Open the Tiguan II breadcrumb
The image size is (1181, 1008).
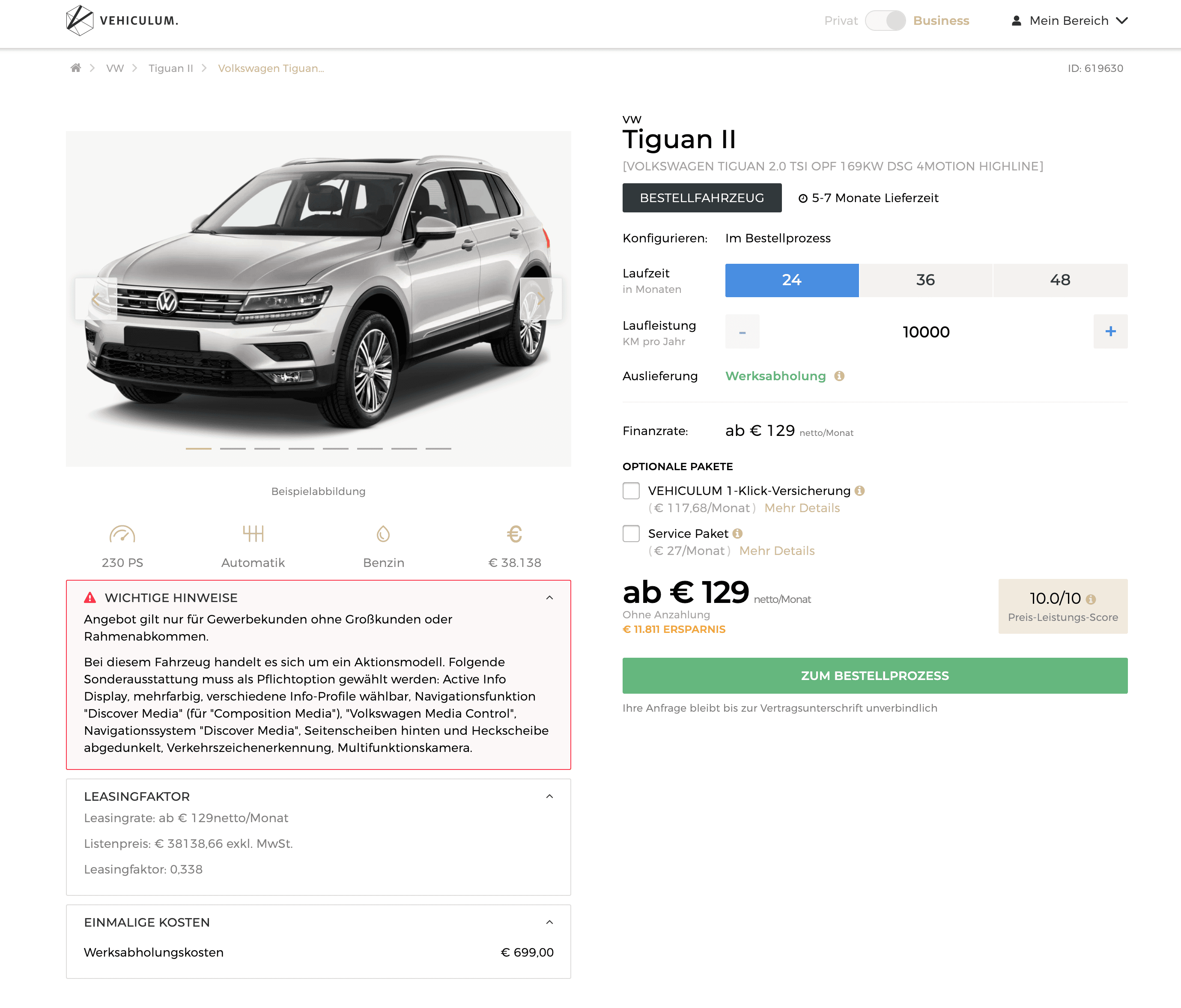coord(170,68)
